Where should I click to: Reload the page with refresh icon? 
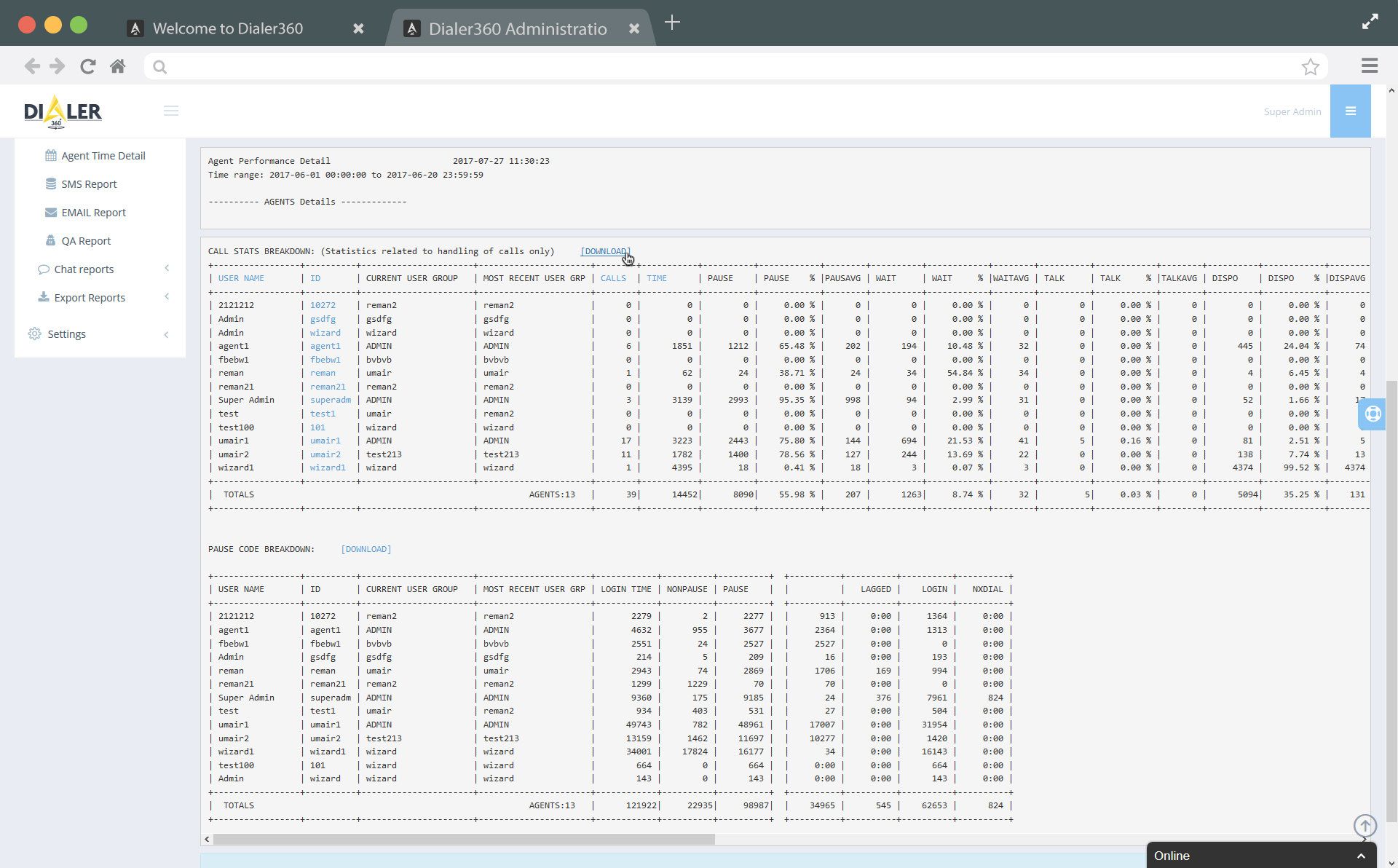coord(88,66)
